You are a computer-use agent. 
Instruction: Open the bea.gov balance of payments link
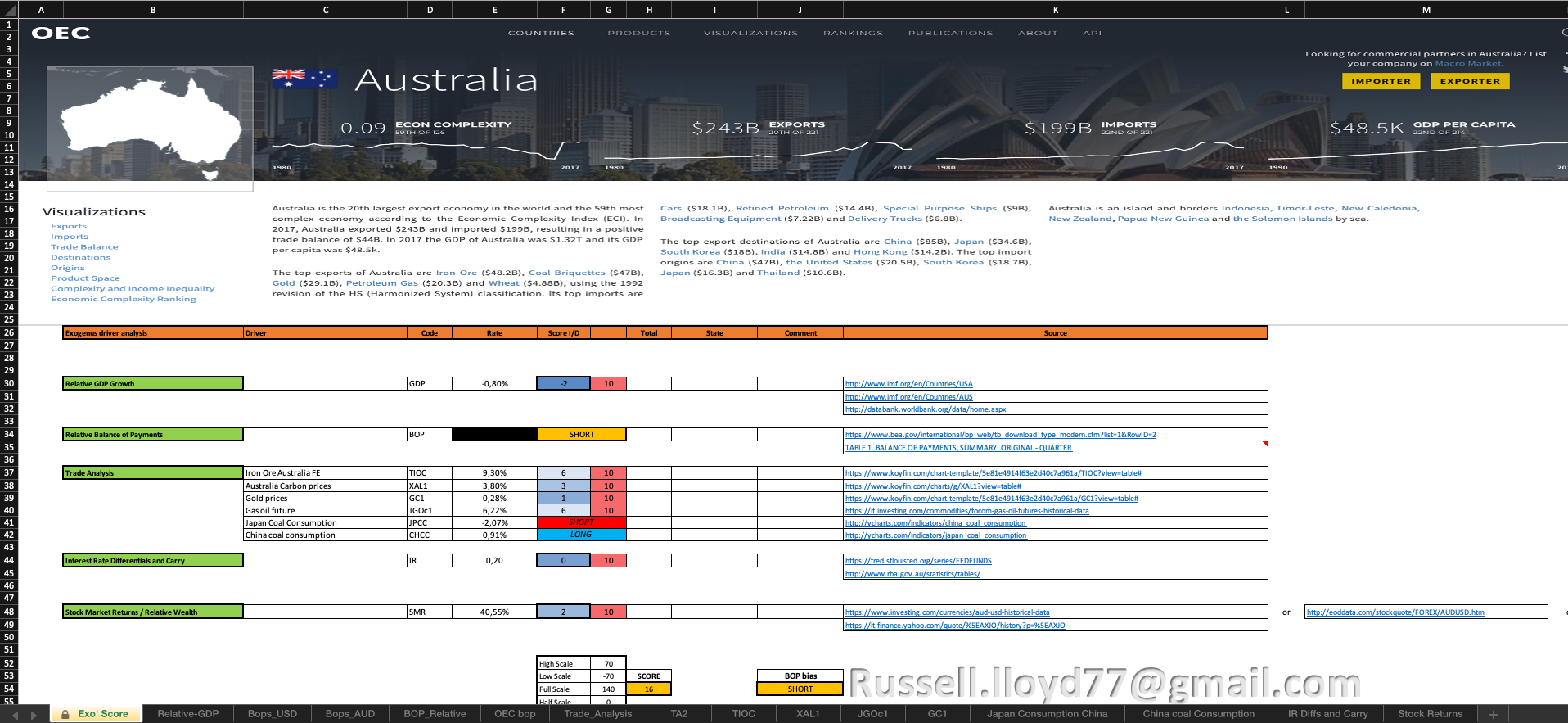click(x=1000, y=435)
